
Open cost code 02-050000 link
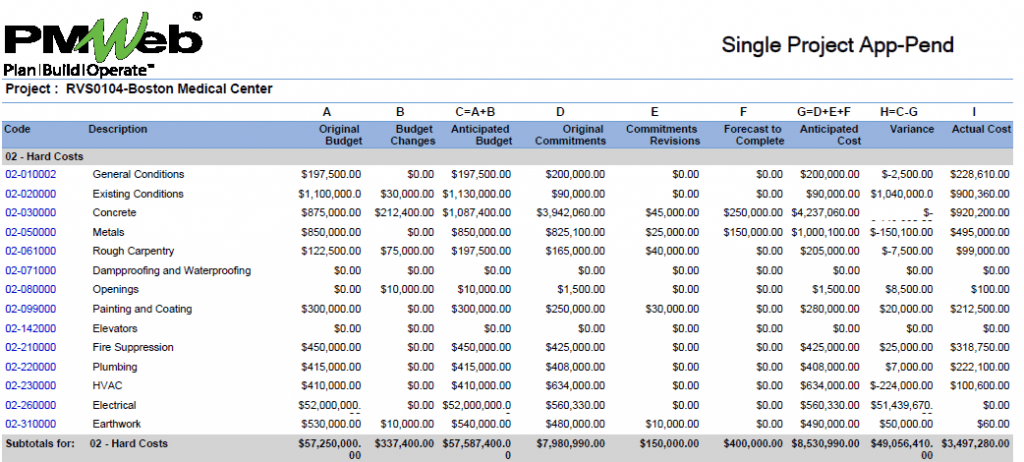[31, 233]
